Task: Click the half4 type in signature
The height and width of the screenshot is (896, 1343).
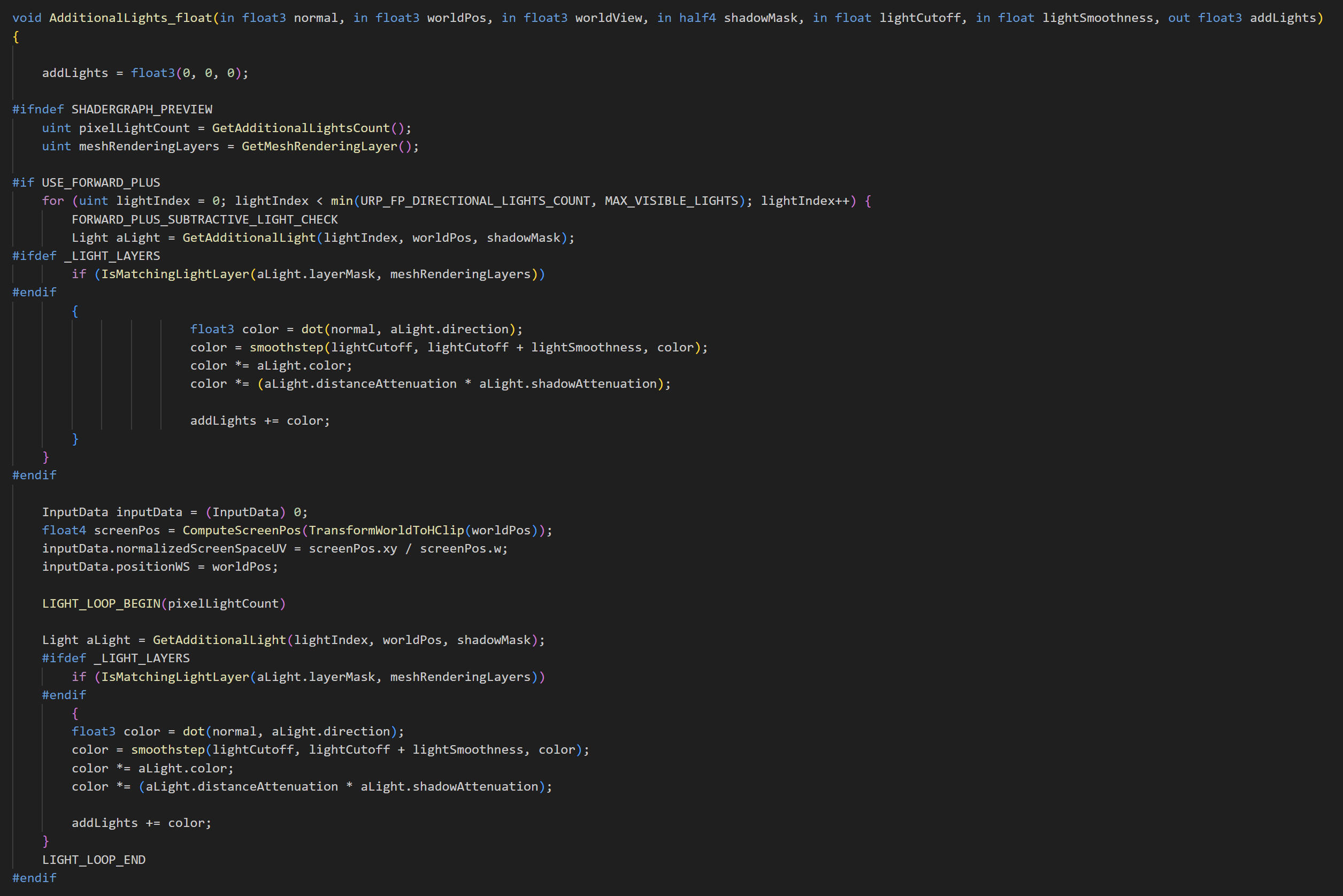Action: point(697,18)
